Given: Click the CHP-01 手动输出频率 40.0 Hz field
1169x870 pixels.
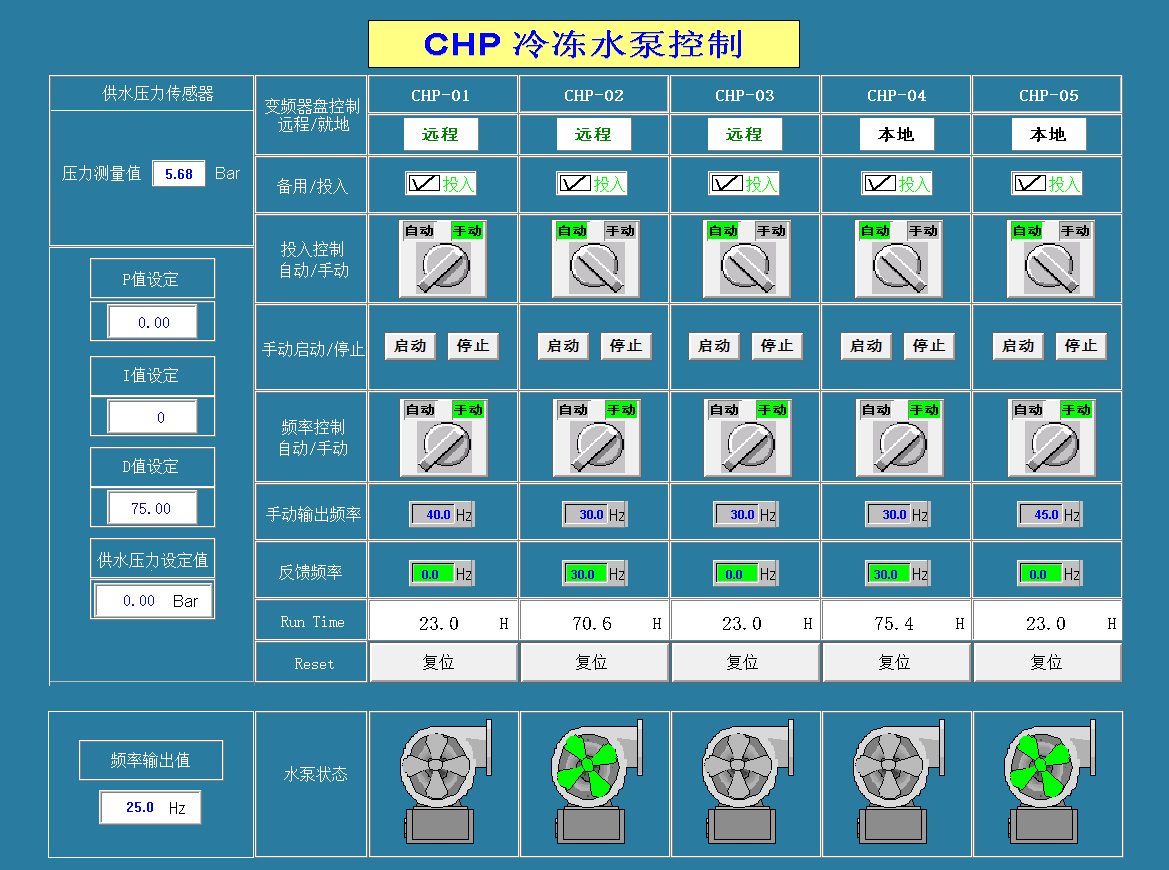Looking at the screenshot, I should [435, 513].
